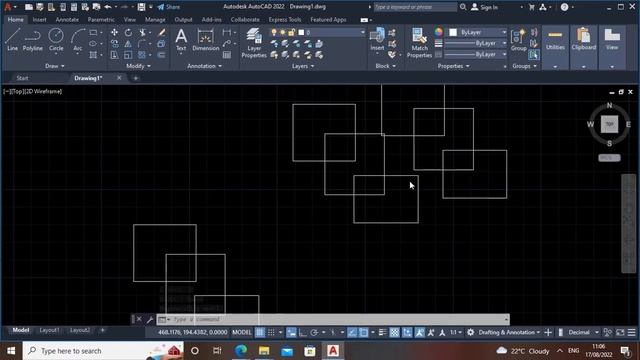640x360 pixels.
Task: Open the Insert block tool
Action: [x=377, y=40]
